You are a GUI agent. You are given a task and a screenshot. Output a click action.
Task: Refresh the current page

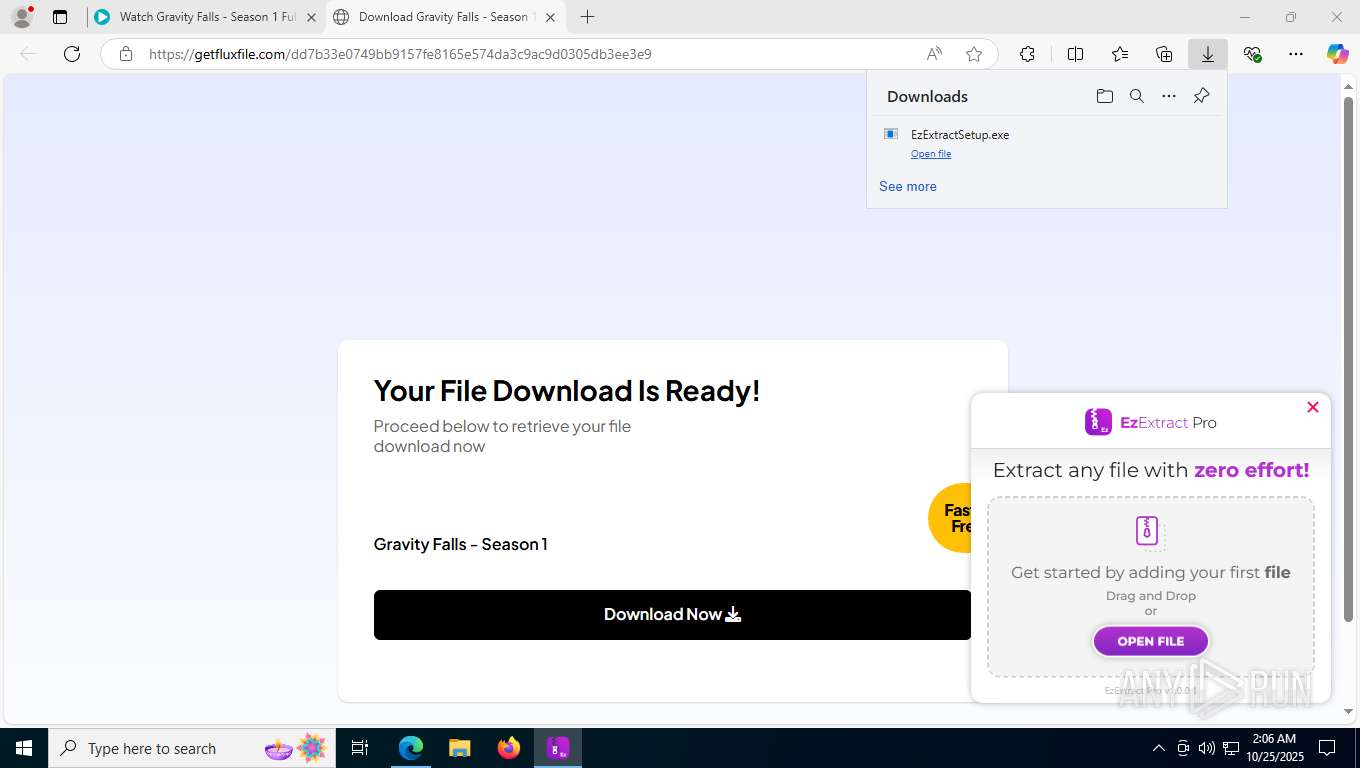coord(72,54)
